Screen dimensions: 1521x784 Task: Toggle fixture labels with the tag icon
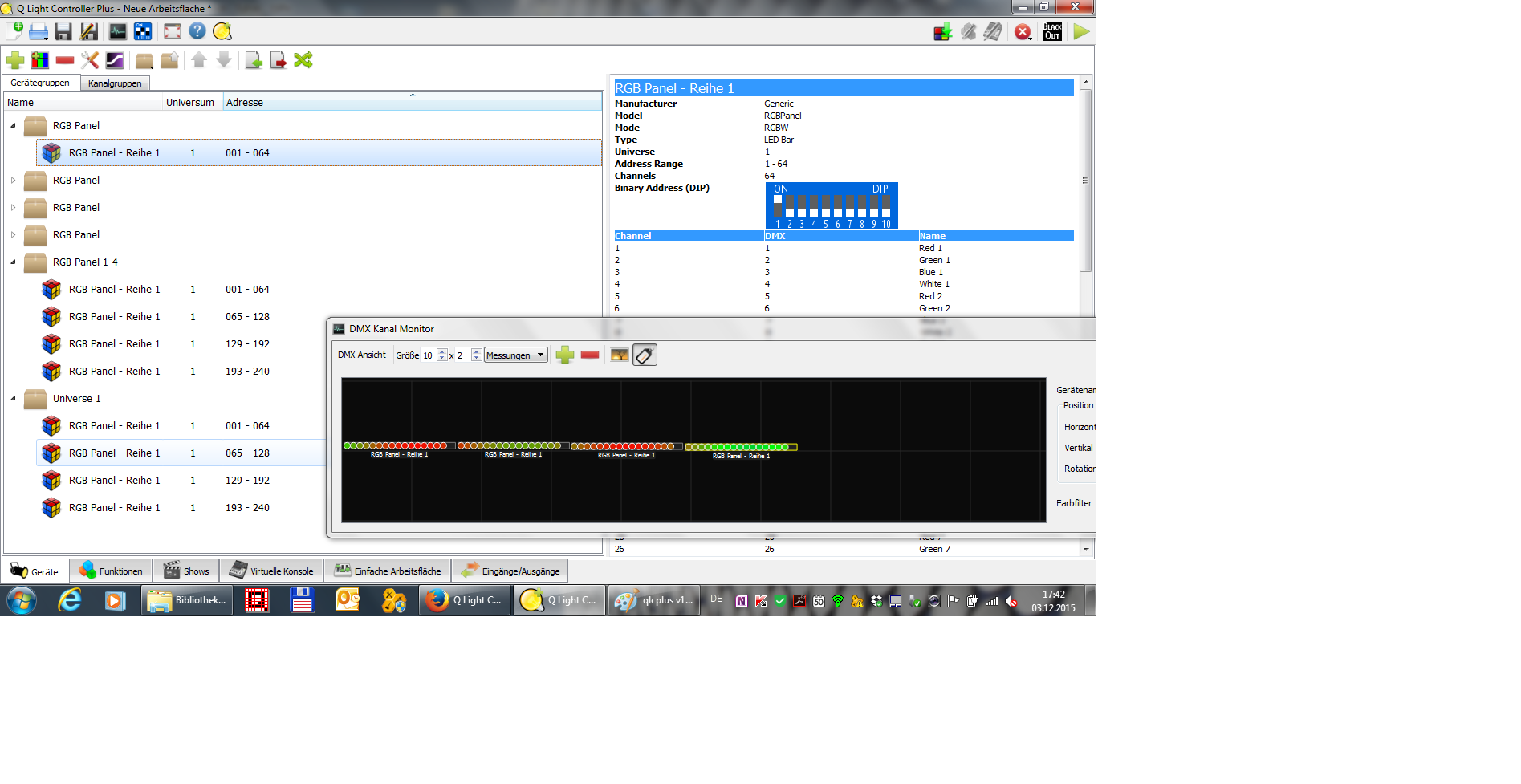click(645, 355)
